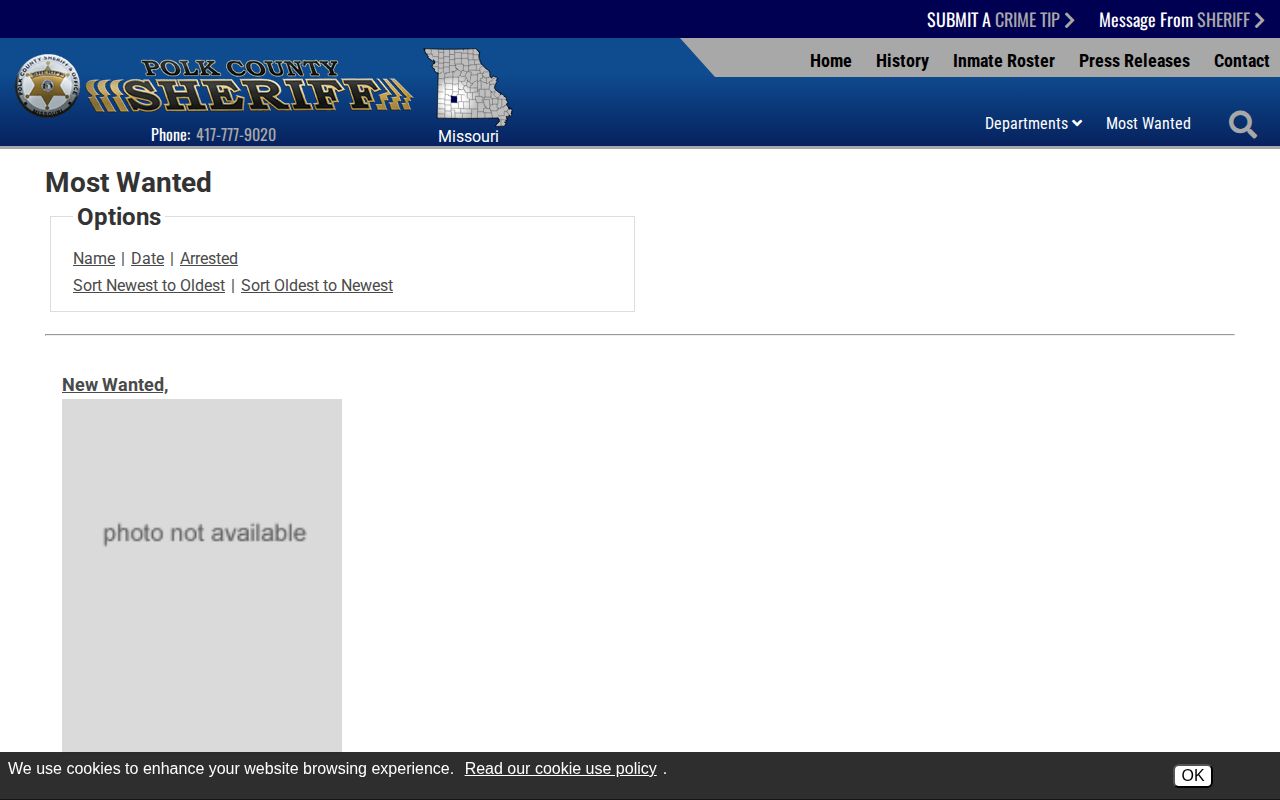Click the Missouri state map image
This screenshot has height=800, width=1280.
(467, 87)
